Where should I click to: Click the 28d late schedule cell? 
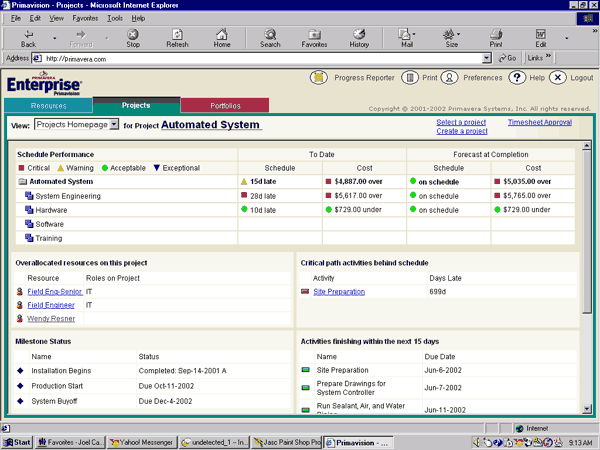[280, 196]
